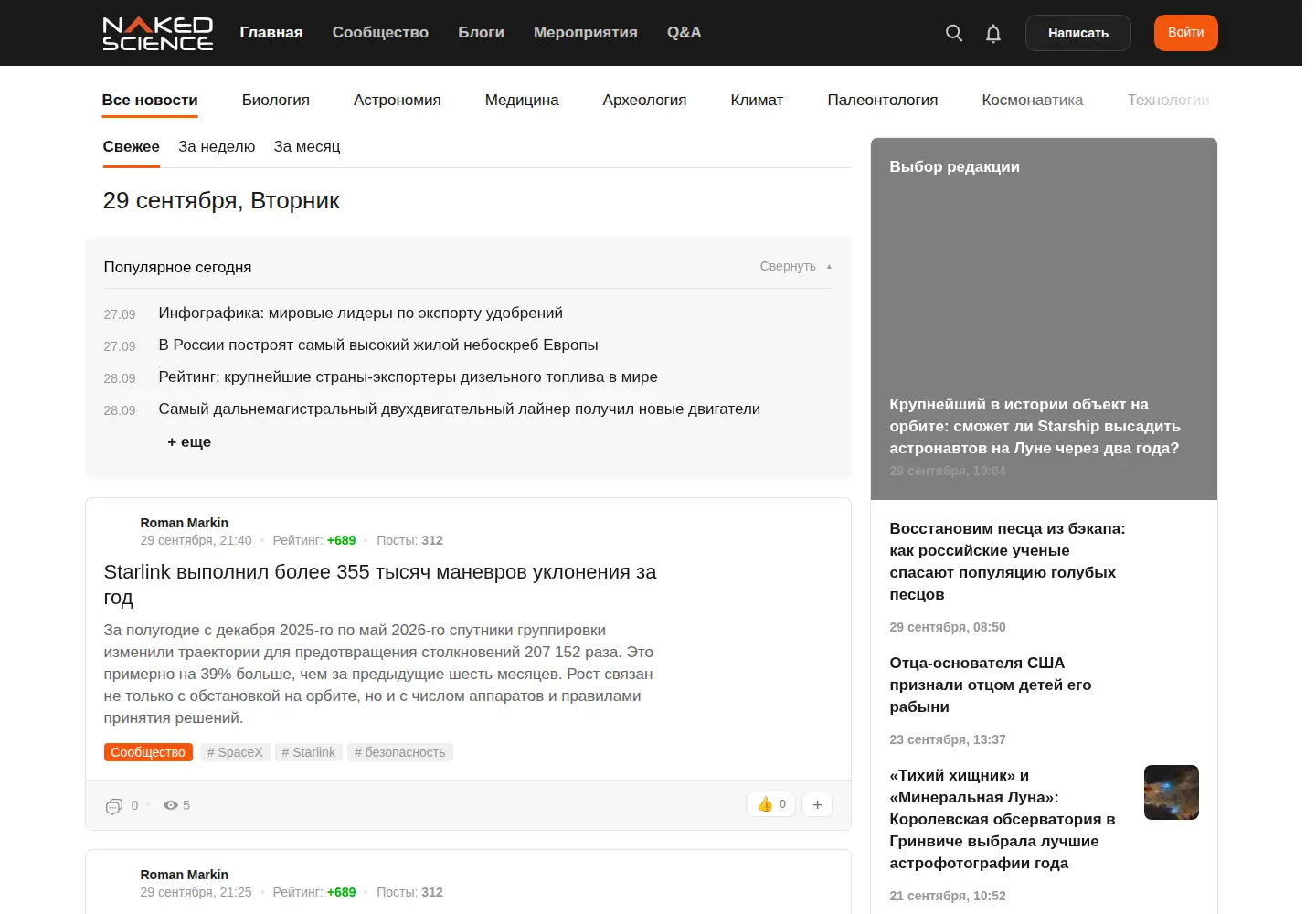Go to Блоги section
The width and height of the screenshot is (1316, 914).
coord(481,32)
